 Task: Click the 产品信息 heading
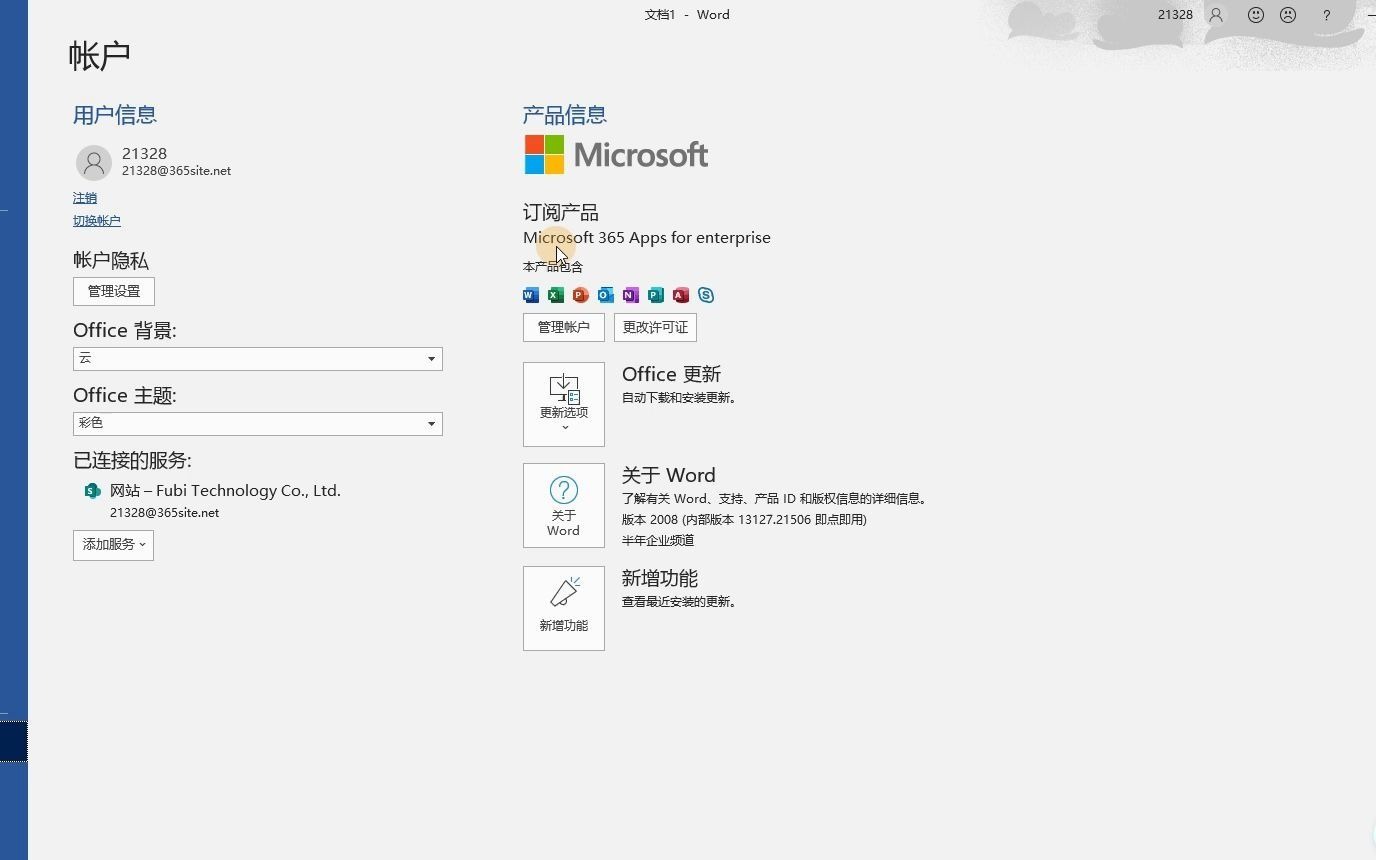pos(565,115)
